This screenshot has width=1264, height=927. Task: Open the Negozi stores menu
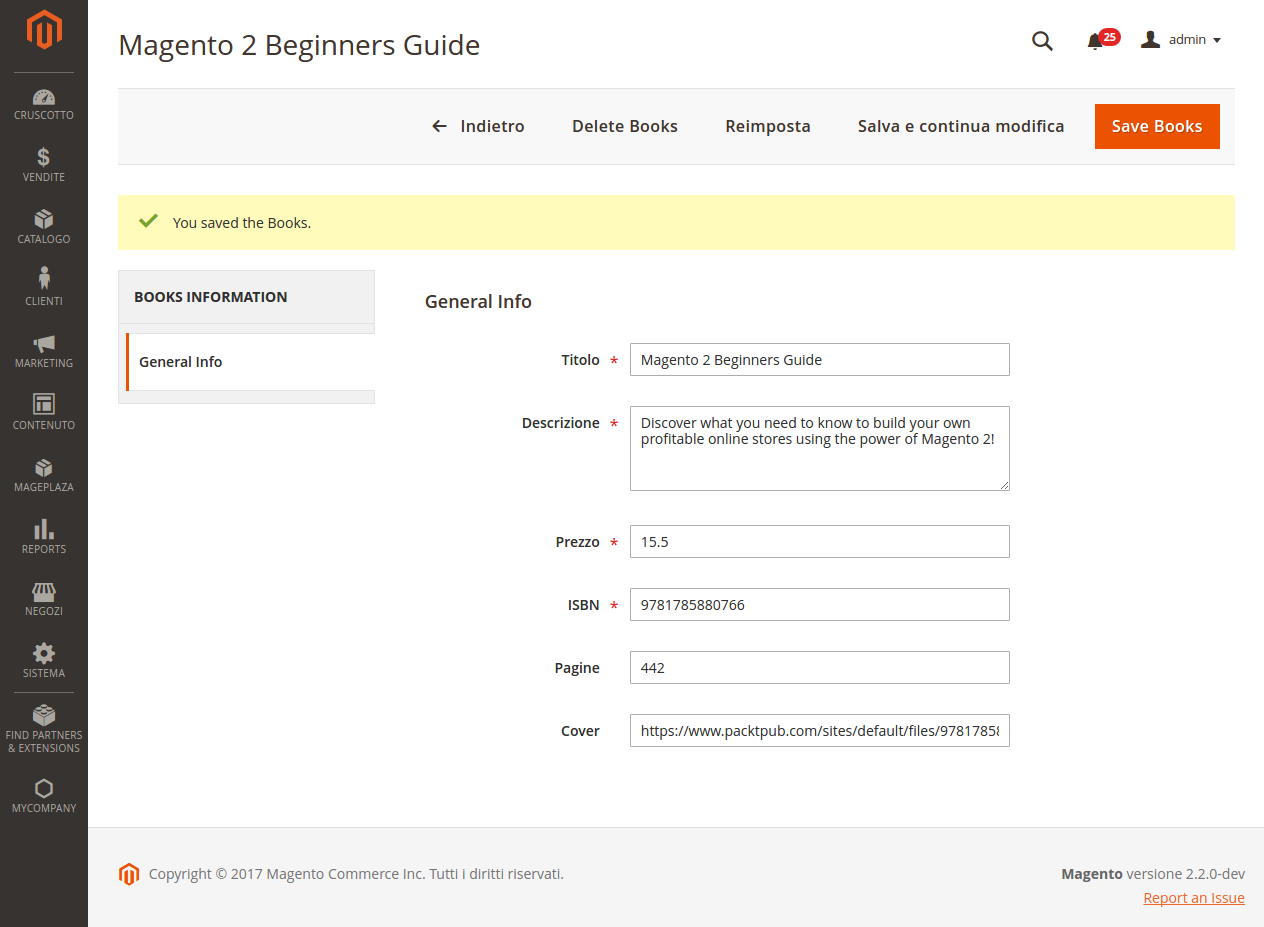click(44, 600)
